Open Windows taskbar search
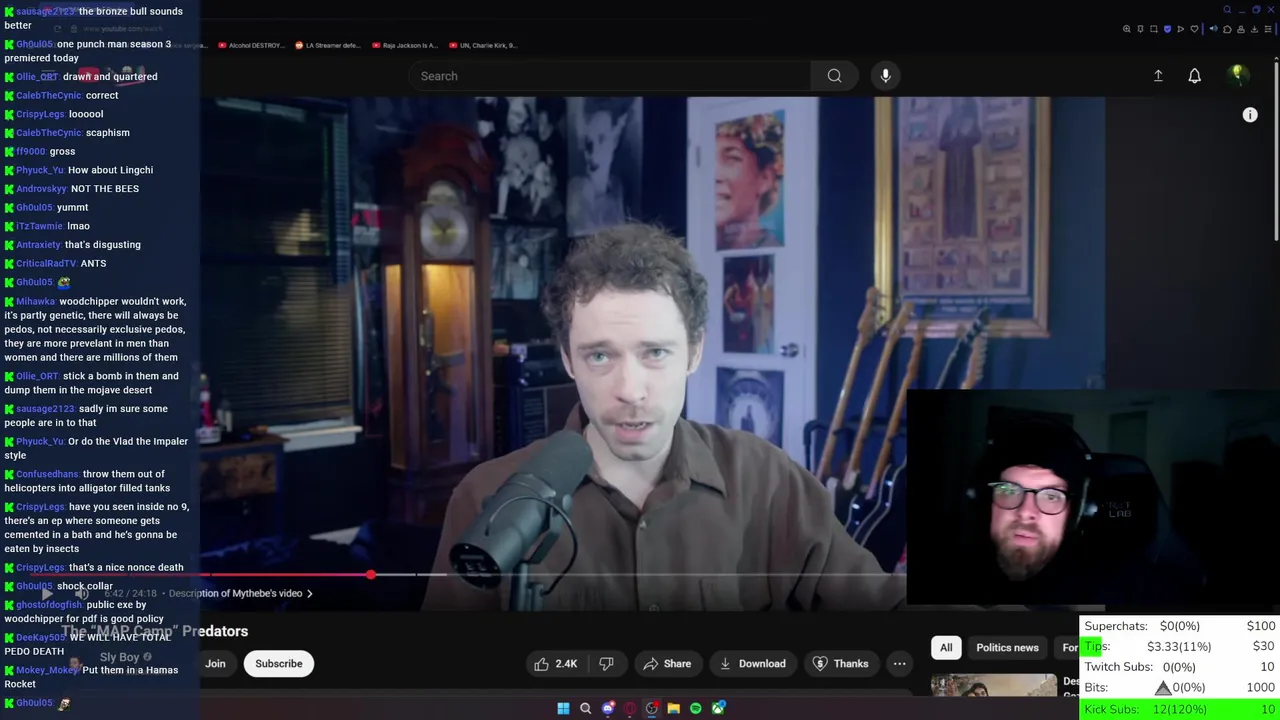1280x720 pixels. coord(586,709)
